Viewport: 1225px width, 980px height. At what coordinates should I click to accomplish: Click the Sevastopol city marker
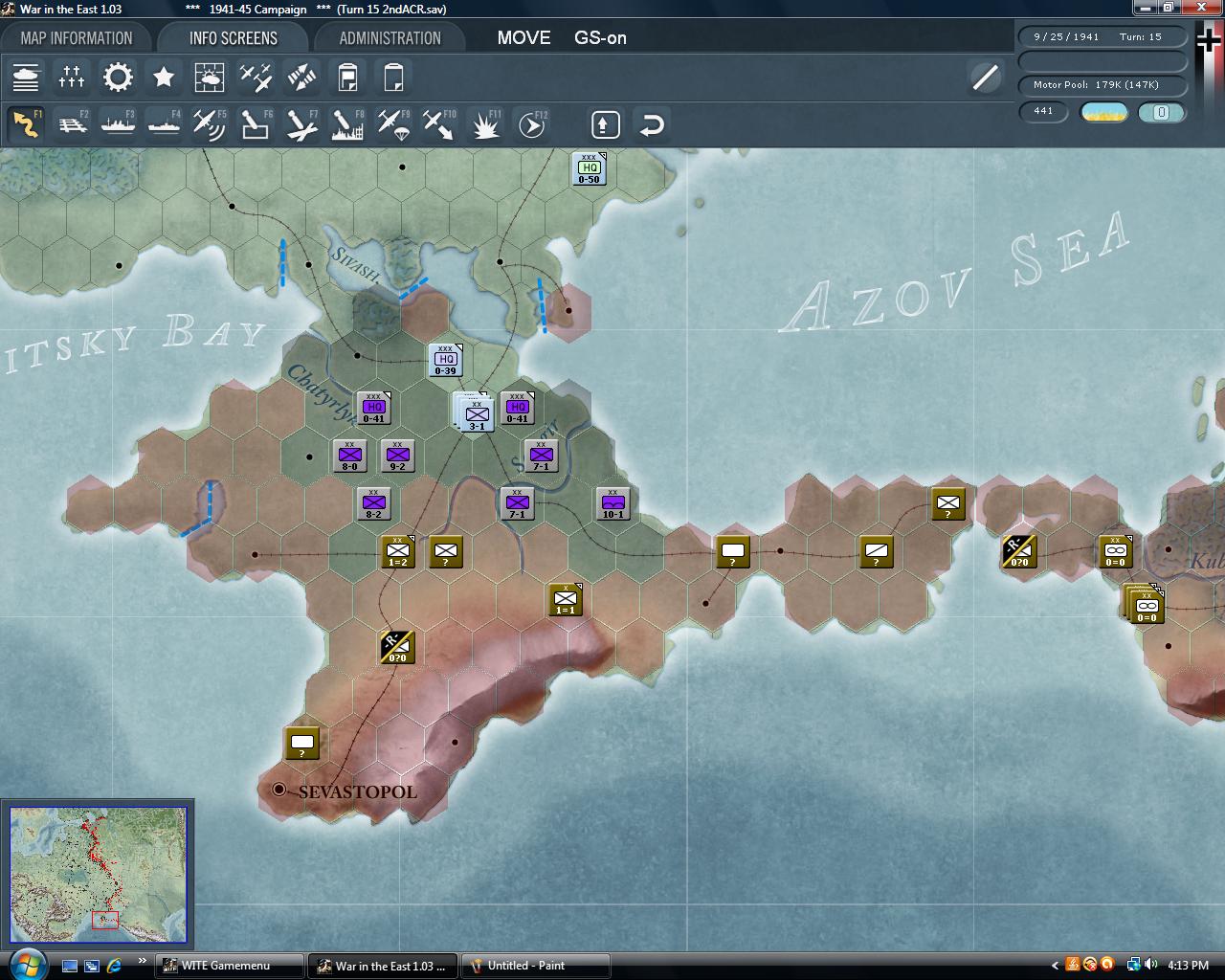(x=279, y=790)
